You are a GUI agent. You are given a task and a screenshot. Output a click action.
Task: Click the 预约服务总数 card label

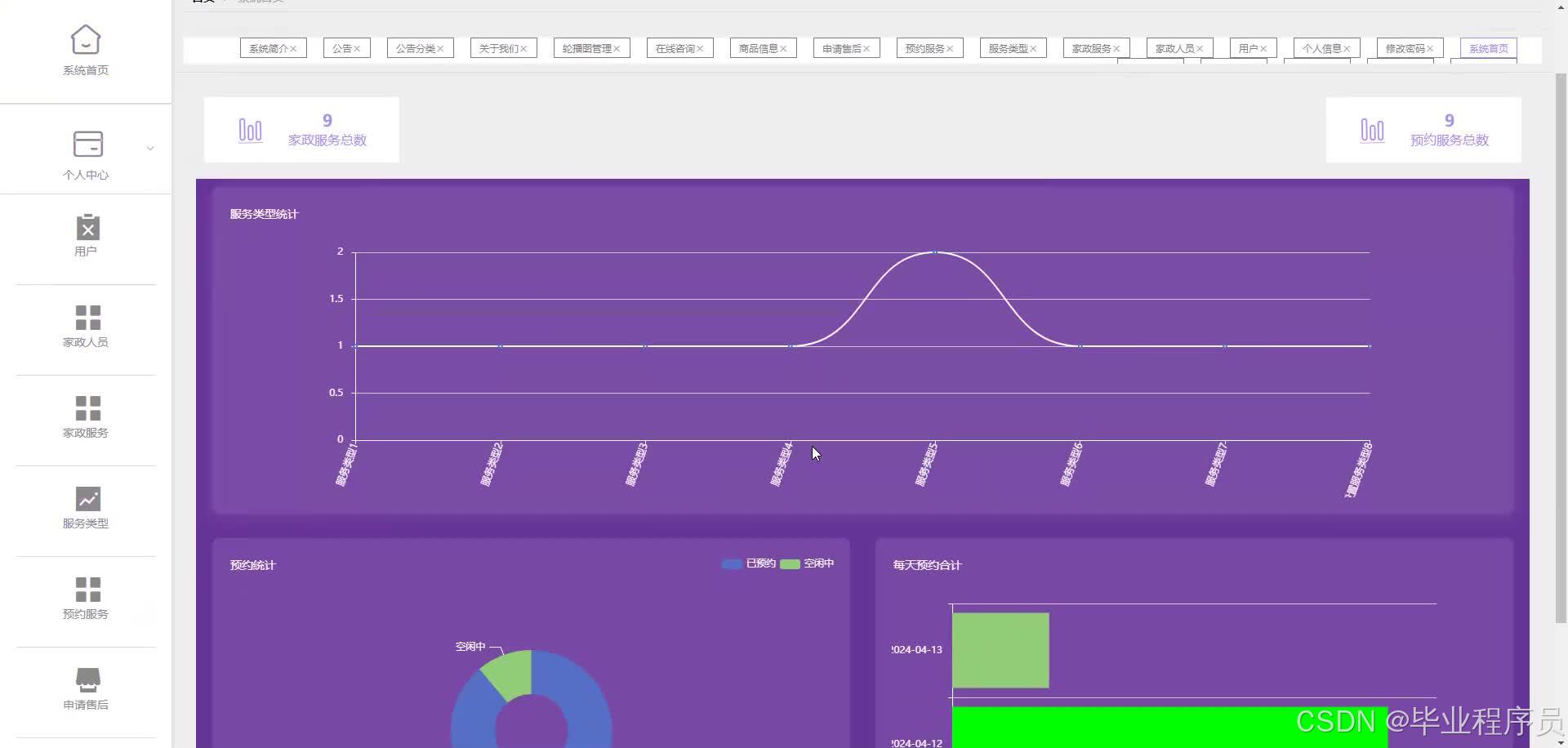pyautogui.click(x=1450, y=140)
